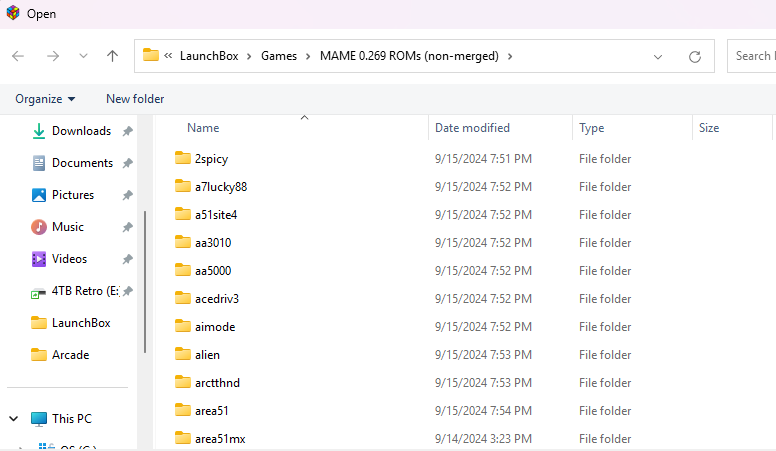Sort by the Date modified column
This screenshot has width=776, height=451.
472,128
